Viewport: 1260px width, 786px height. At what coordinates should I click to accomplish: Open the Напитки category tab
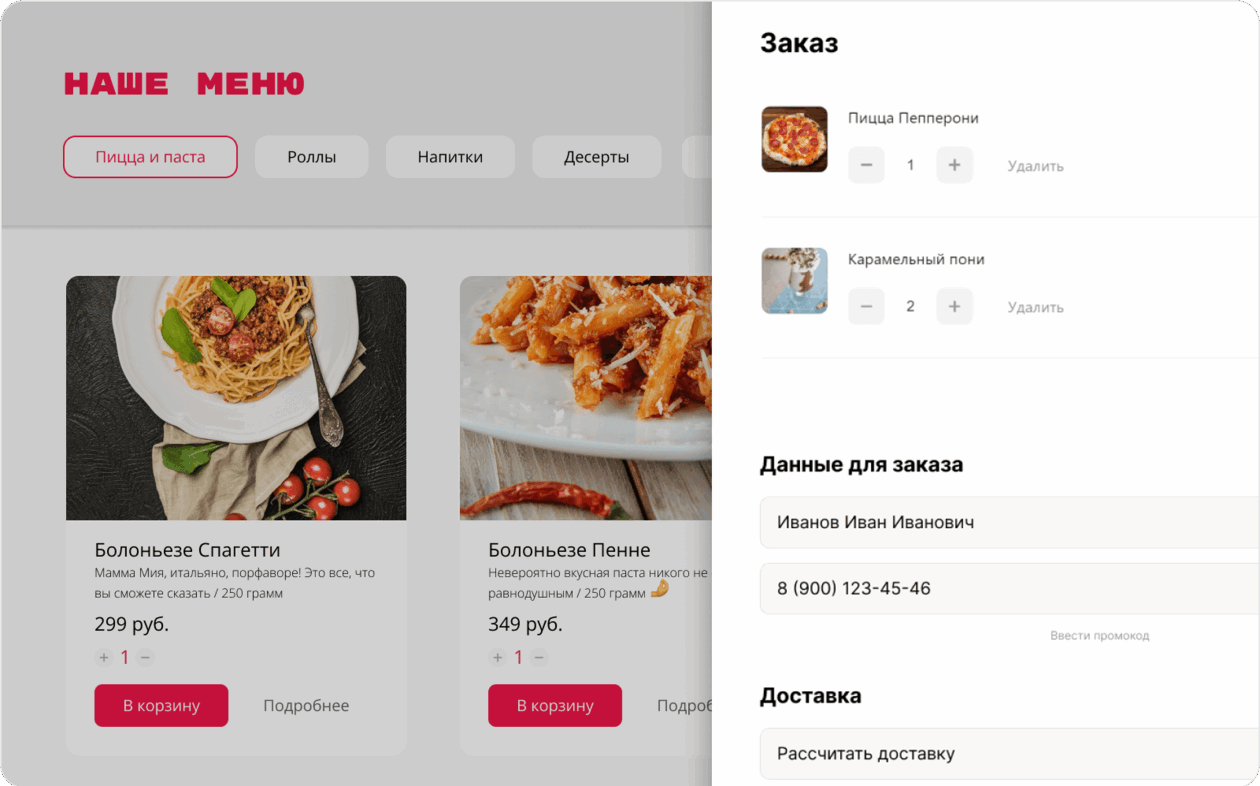click(450, 157)
